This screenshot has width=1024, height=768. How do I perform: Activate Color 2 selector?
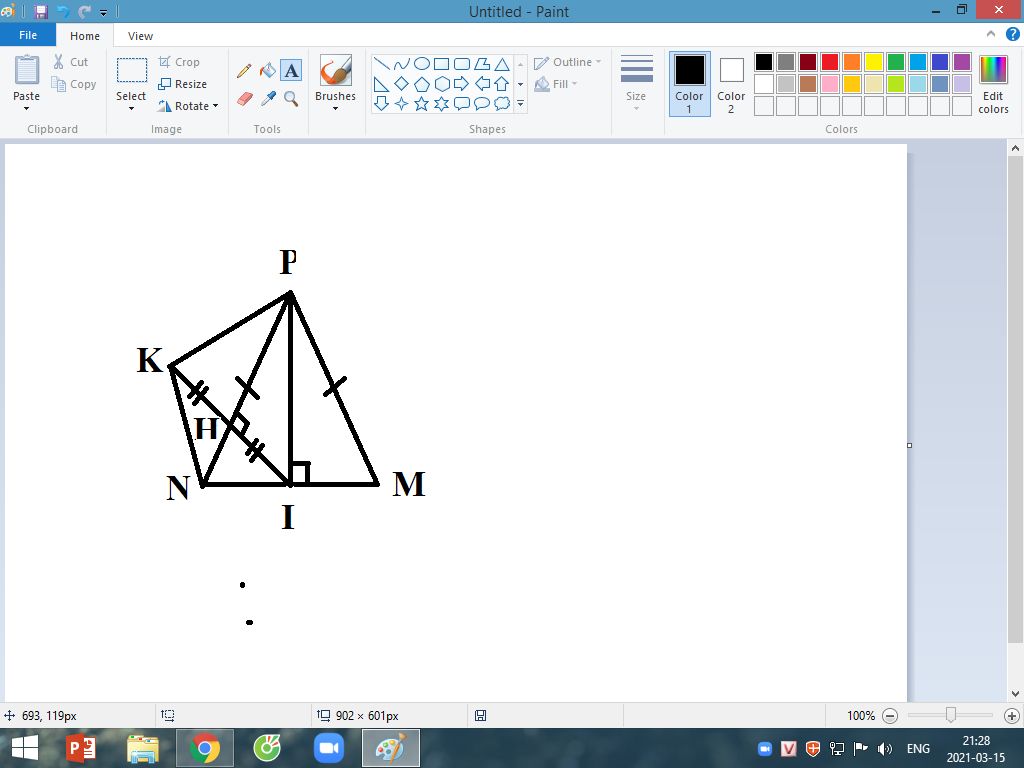[x=731, y=84]
